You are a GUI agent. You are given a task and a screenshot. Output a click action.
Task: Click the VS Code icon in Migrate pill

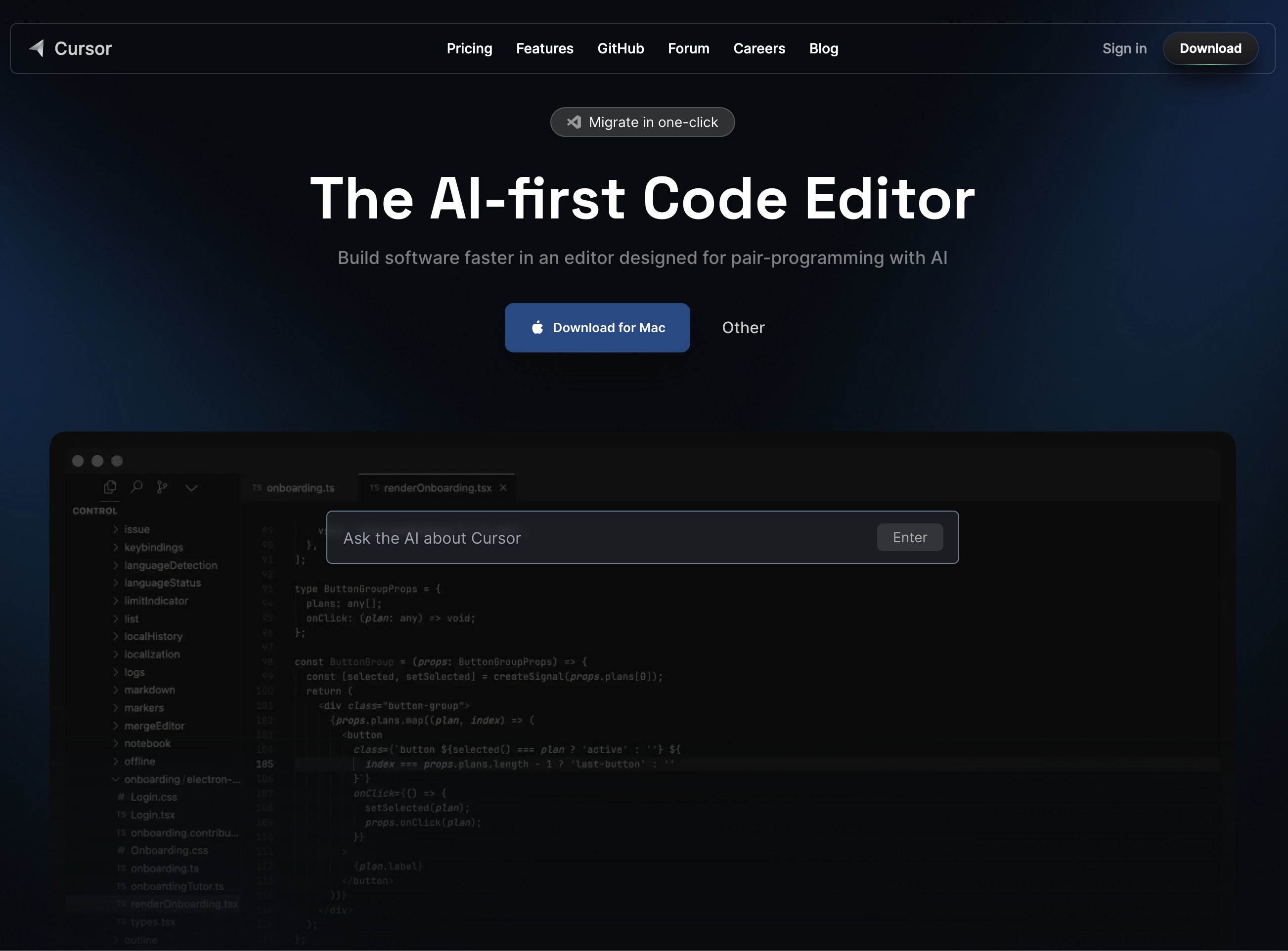coord(574,122)
